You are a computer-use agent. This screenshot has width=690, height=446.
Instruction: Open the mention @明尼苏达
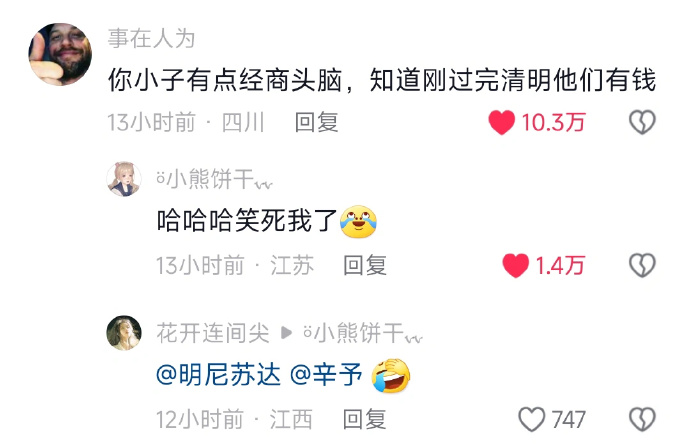[218, 375]
